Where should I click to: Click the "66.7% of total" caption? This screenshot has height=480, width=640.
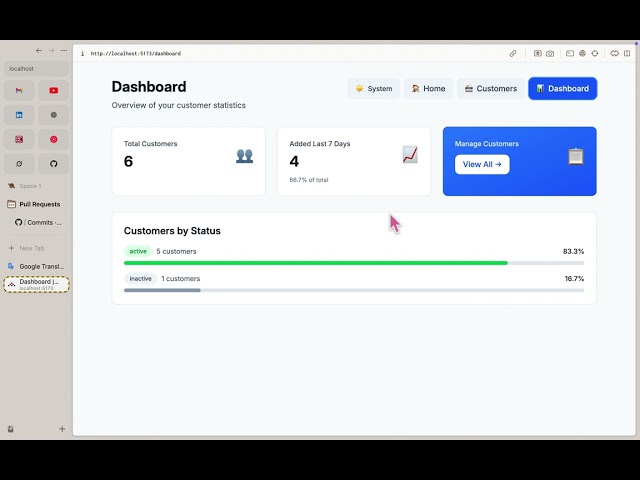309,180
